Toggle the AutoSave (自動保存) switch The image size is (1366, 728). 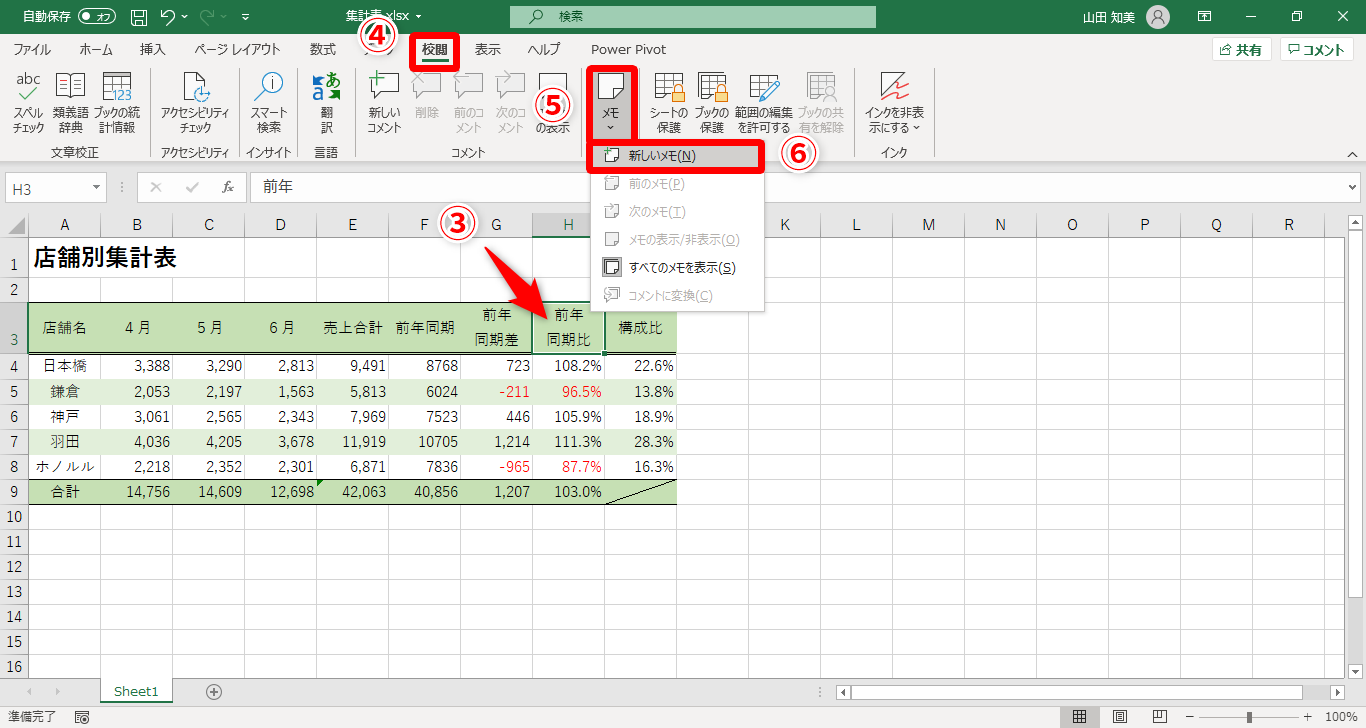[97, 17]
